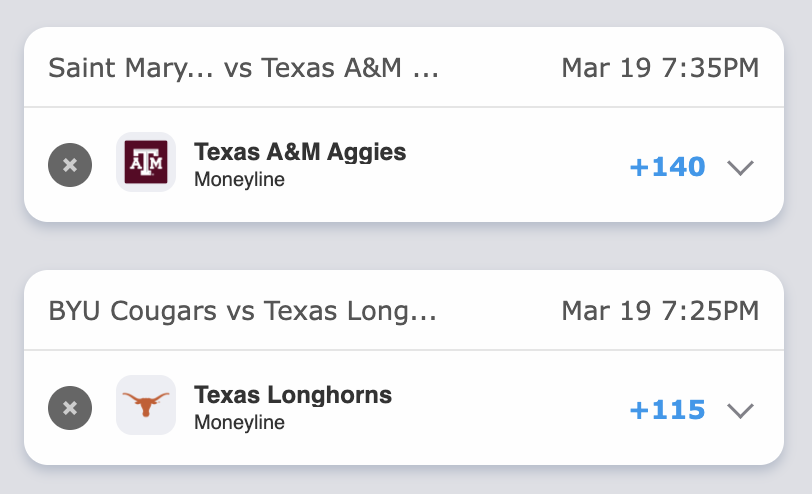Image resolution: width=812 pixels, height=494 pixels.
Task: Click the Mar 19 7:35PM game time
Action: pos(660,68)
